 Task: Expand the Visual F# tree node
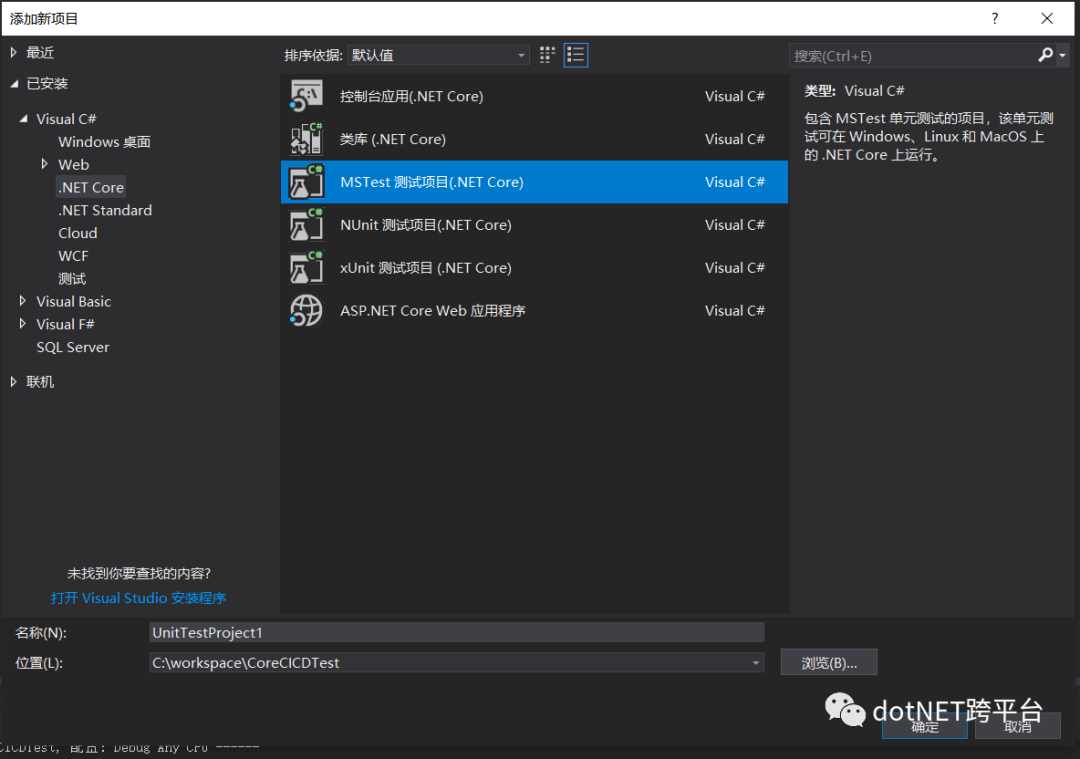[x=23, y=324]
